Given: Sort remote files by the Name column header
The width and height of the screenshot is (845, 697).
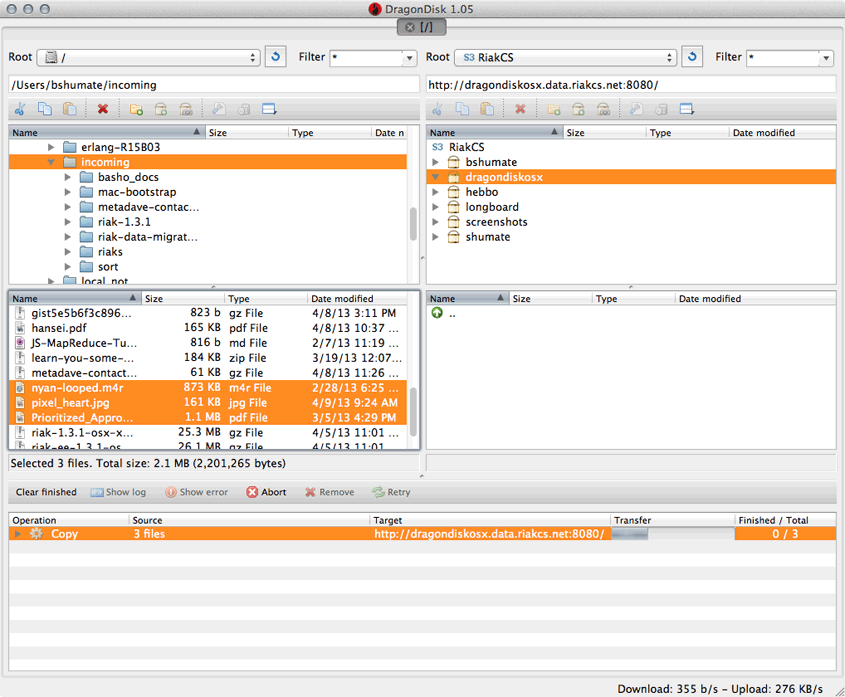Looking at the screenshot, I should (x=467, y=298).
